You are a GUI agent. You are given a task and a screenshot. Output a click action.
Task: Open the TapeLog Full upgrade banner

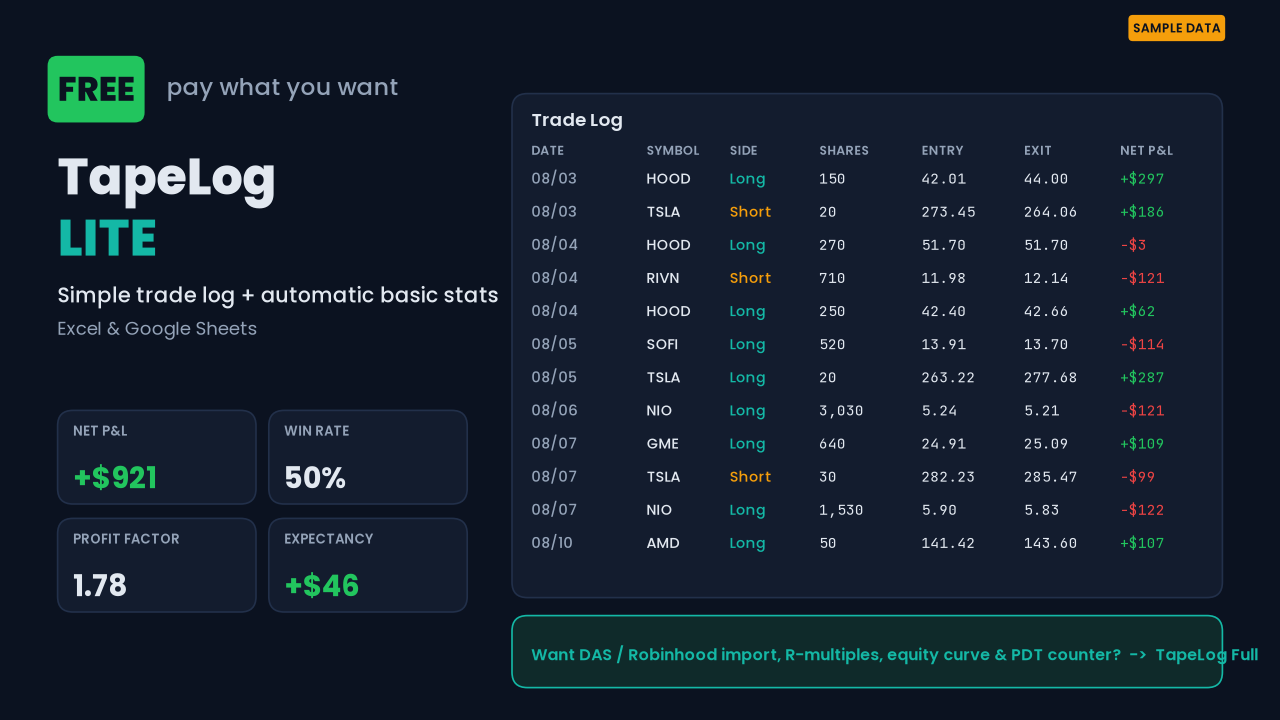(x=867, y=652)
